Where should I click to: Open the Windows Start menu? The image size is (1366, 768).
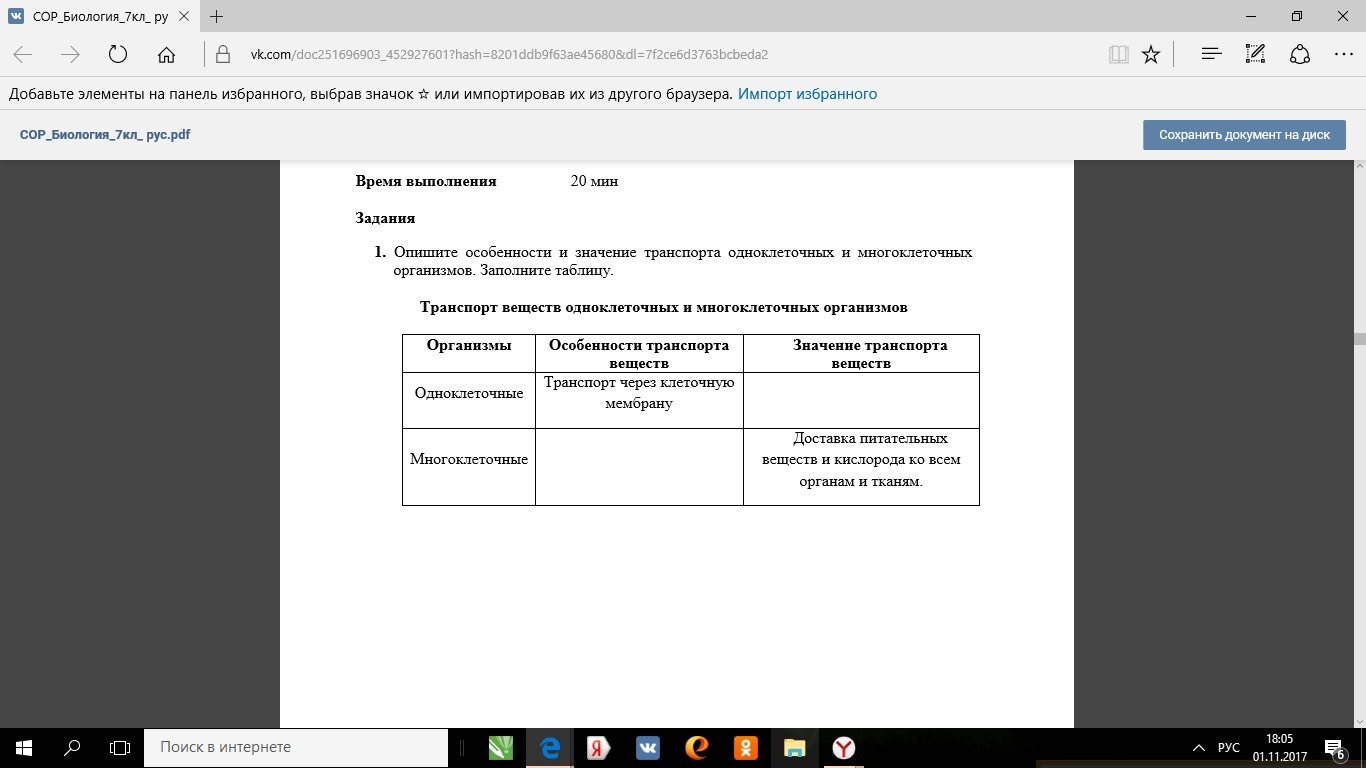tap(24, 747)
